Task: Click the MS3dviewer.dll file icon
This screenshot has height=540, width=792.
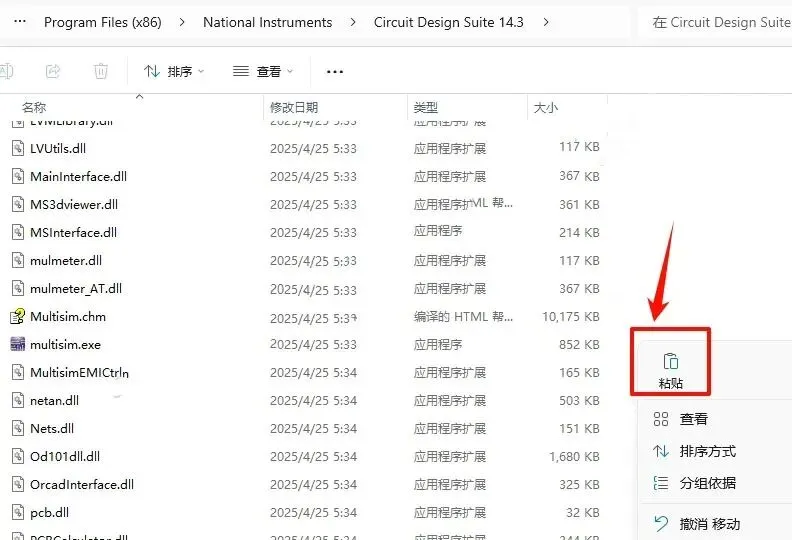Action: pos(18,204)
